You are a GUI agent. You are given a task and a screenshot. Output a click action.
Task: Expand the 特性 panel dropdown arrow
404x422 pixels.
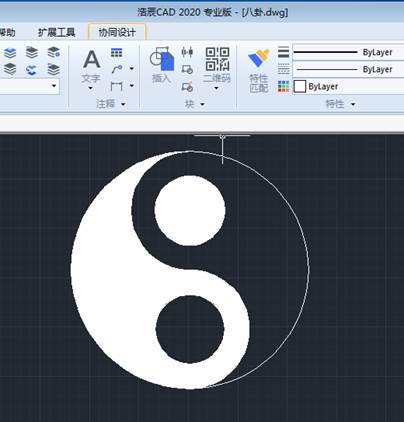[353, 104]
